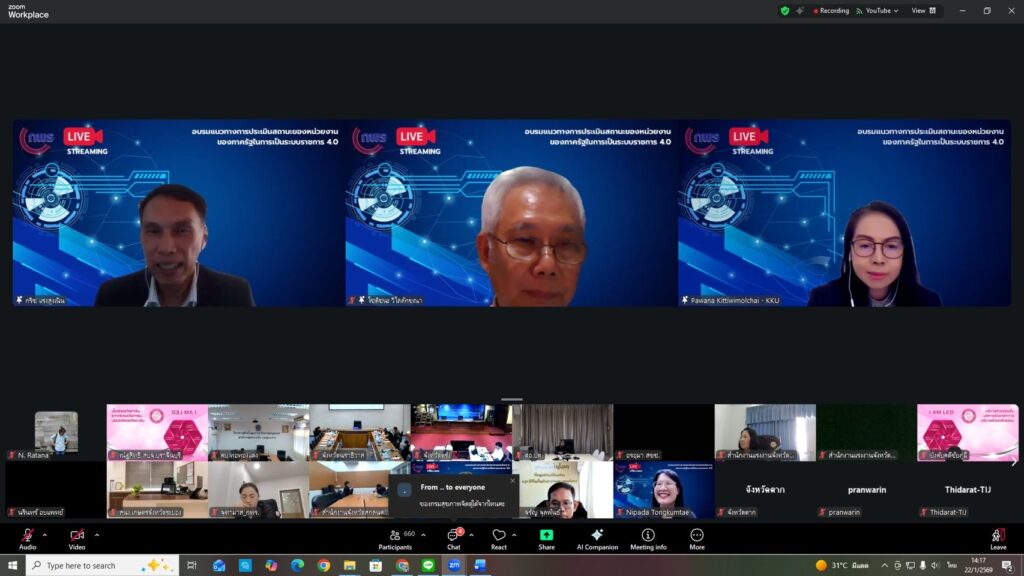Open the AI Companion

(597, 539)
